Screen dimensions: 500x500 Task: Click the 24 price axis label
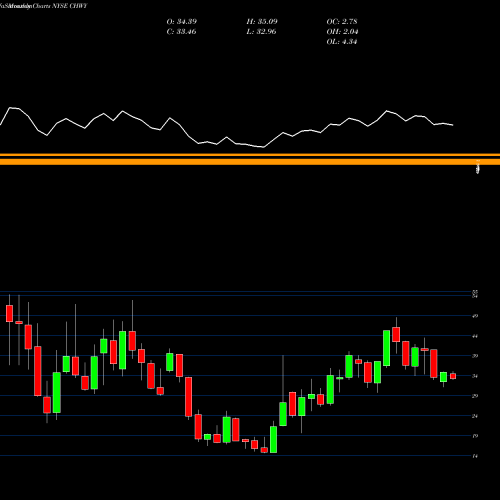coord(475,416)
